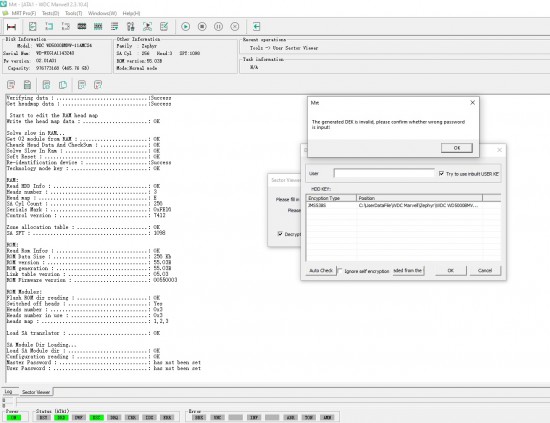Click Cancel in the HDD key dialog
Viewport: 550px width, 423px height.
point(485,270)
